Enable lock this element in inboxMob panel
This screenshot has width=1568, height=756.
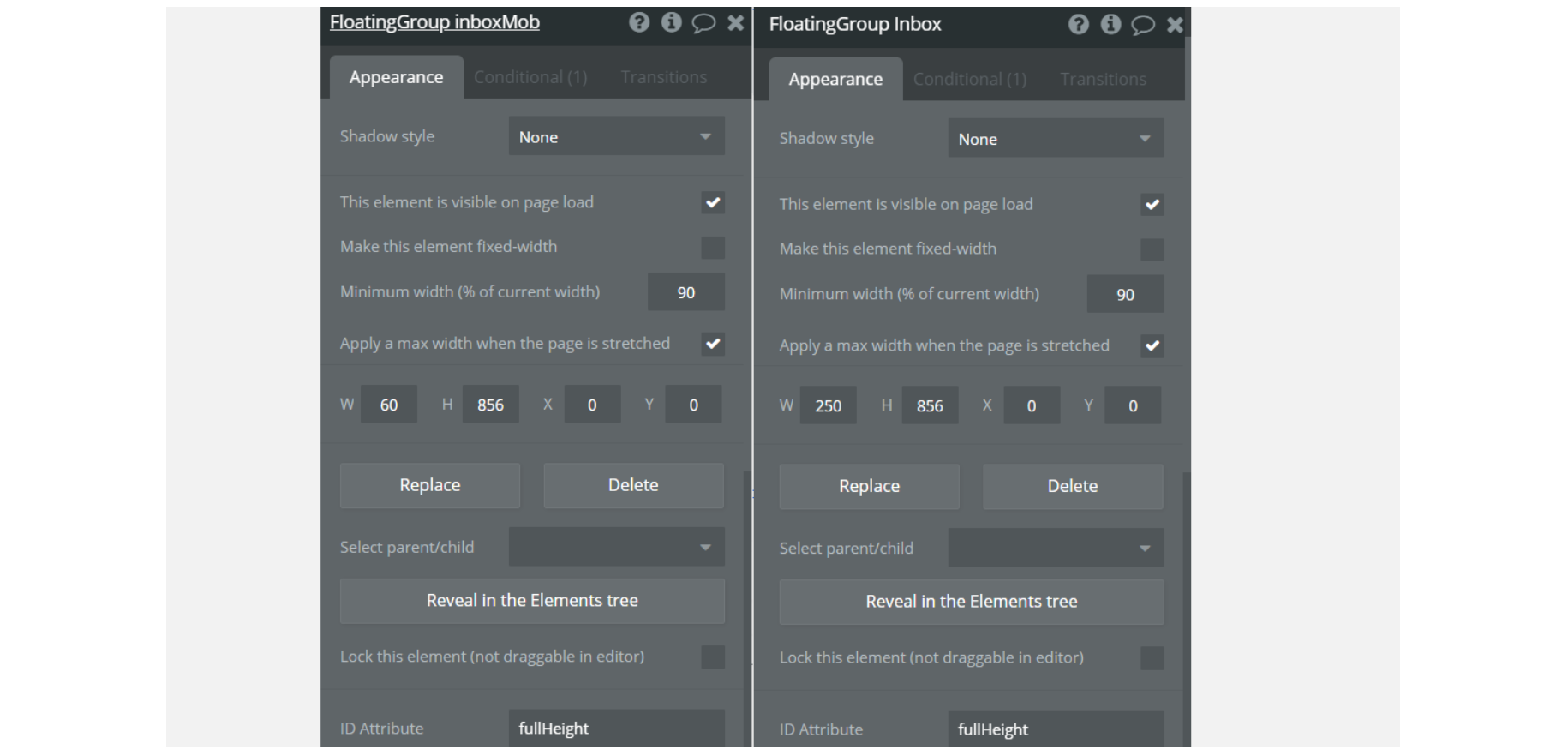pos(713,657)
